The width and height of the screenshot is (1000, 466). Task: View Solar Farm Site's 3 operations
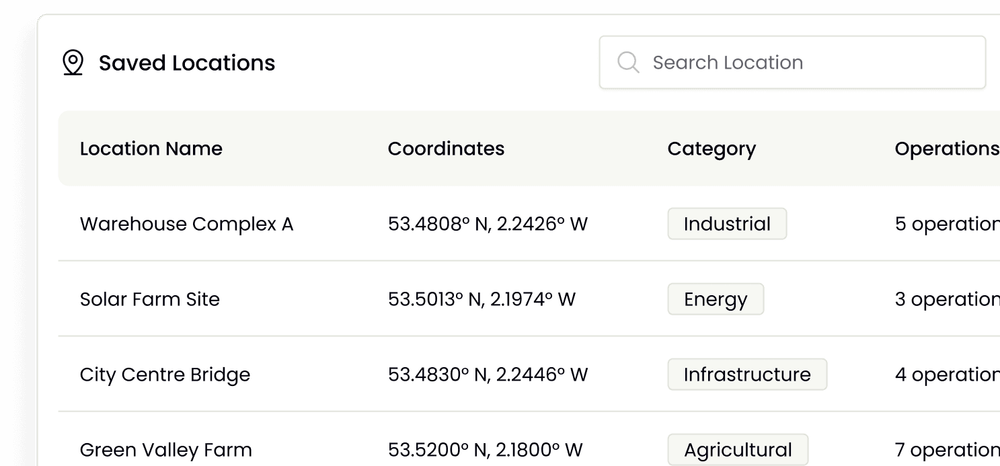click(946, 299)
